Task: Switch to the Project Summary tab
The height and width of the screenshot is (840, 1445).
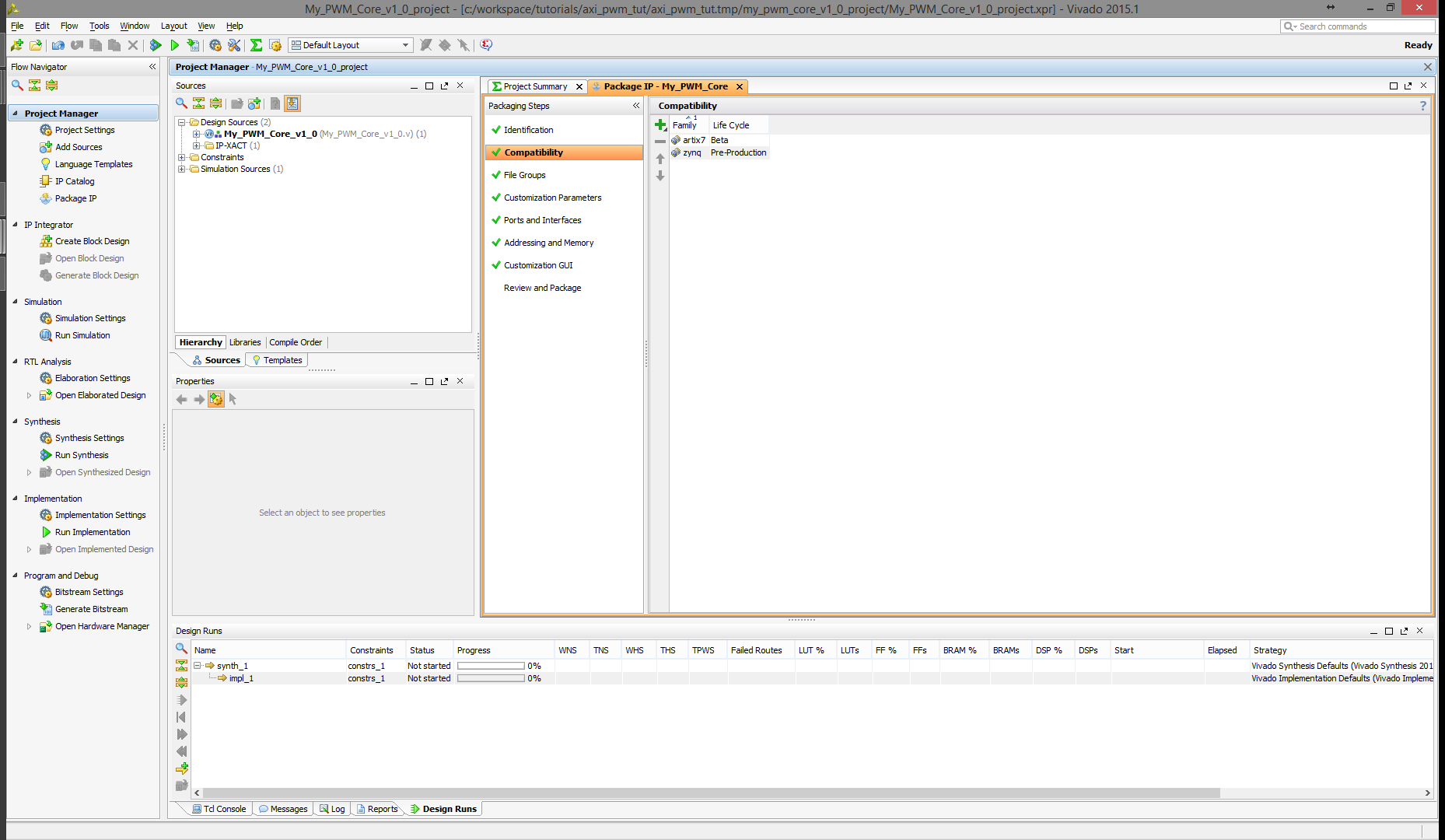Action: [x=535, y=86]
